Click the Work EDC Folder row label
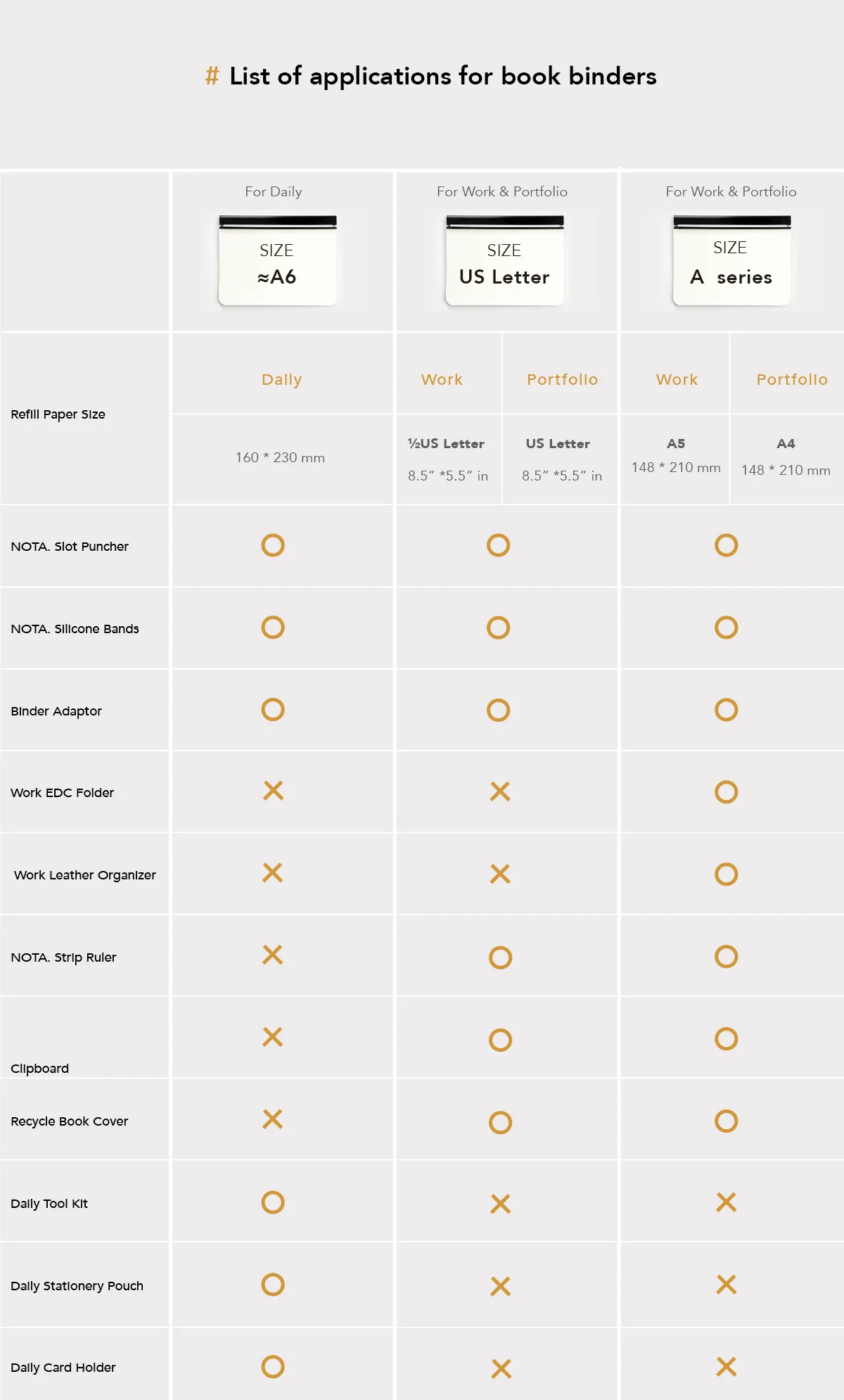This screenshot has height=1400, width=844. pyautogui.click(x=62, y=793)
